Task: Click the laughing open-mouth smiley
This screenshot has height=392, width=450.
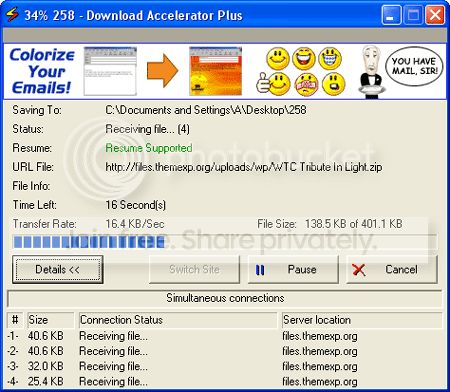Action: [304, 58]
